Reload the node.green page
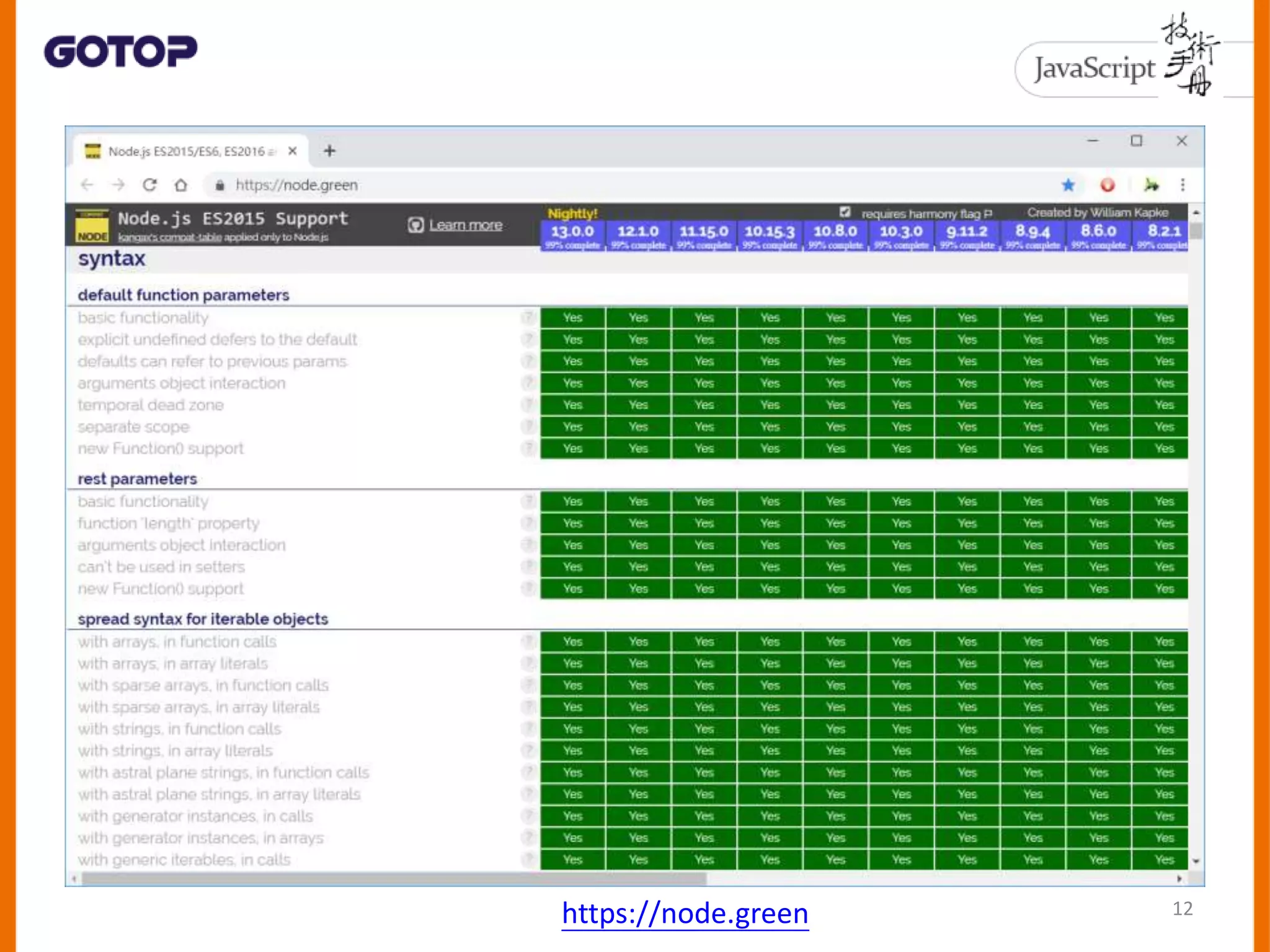This screenshot has width=1270, height=952. click(x=149, y=185)
